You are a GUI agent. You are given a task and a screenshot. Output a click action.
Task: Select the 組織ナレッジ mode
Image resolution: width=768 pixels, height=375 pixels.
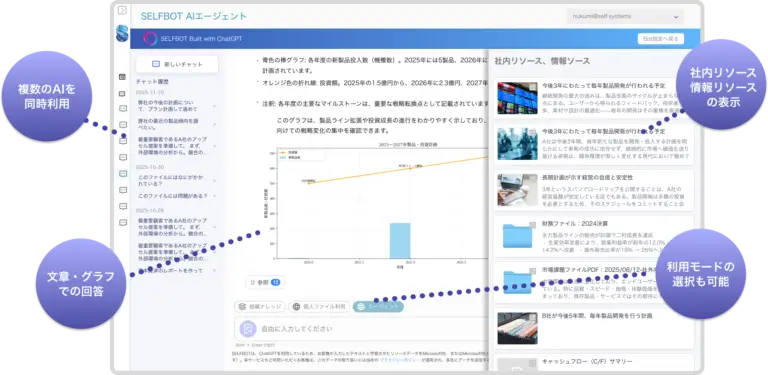click(x=260, y=307)
